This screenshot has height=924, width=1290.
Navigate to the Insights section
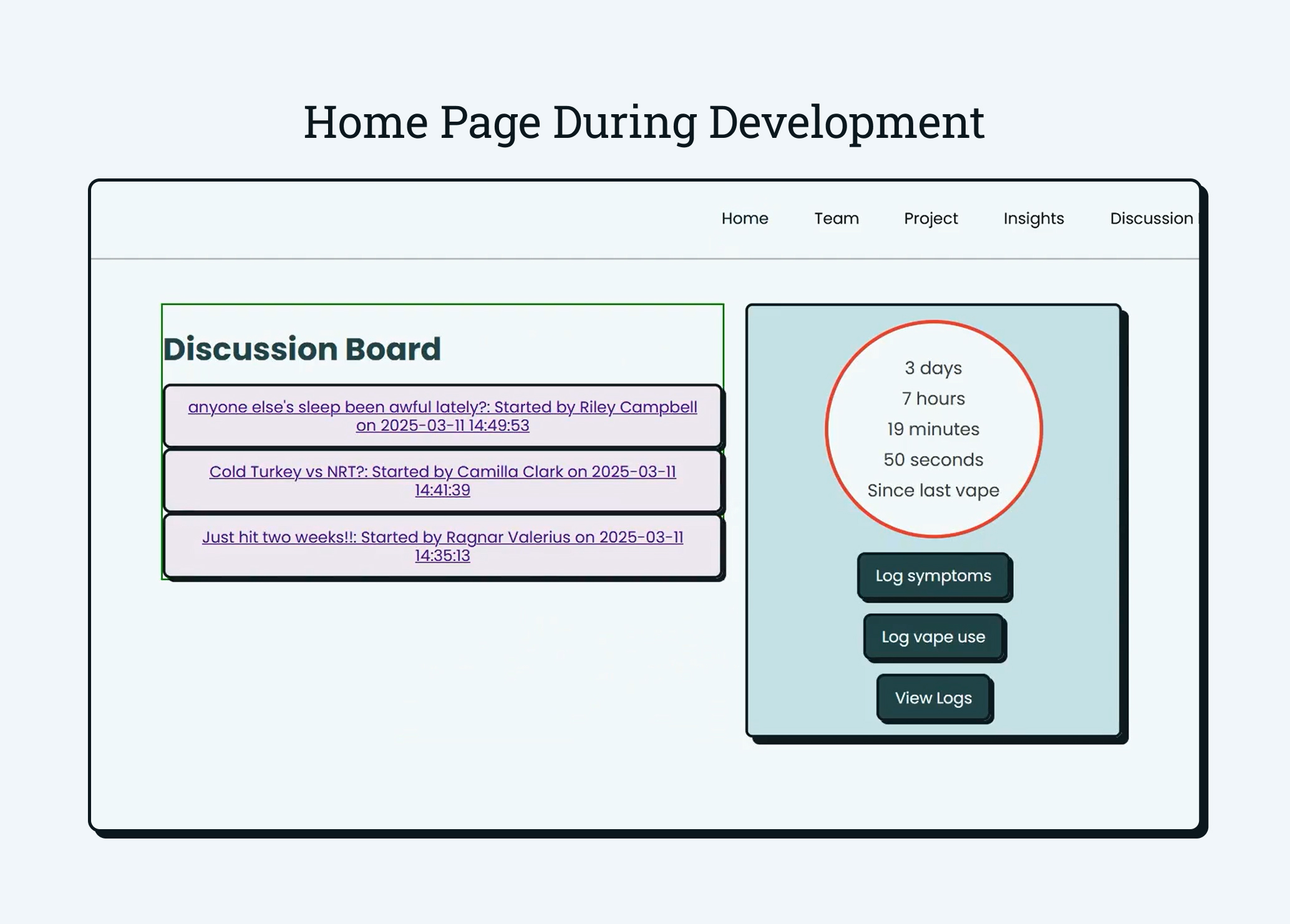pyautogui.click(x=1033, y=218)
